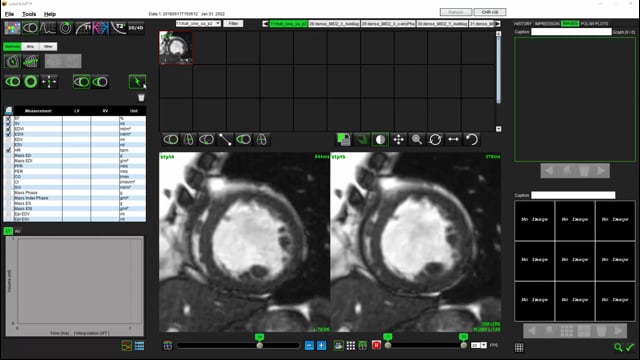Check the EDV measurement checkbox
This screenshot has width=640, height=360.
pyautogui.click(x=8, y=139)
